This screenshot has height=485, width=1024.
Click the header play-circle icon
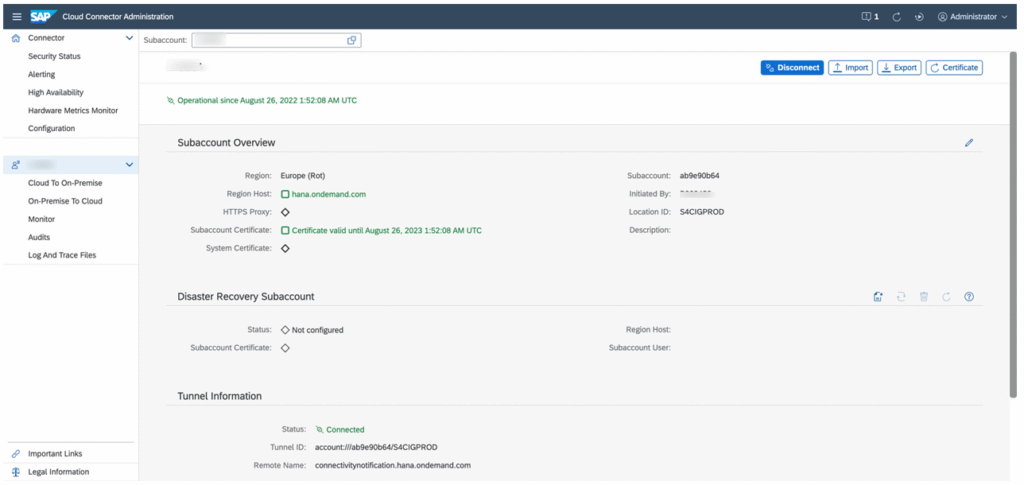pos(919,17)
